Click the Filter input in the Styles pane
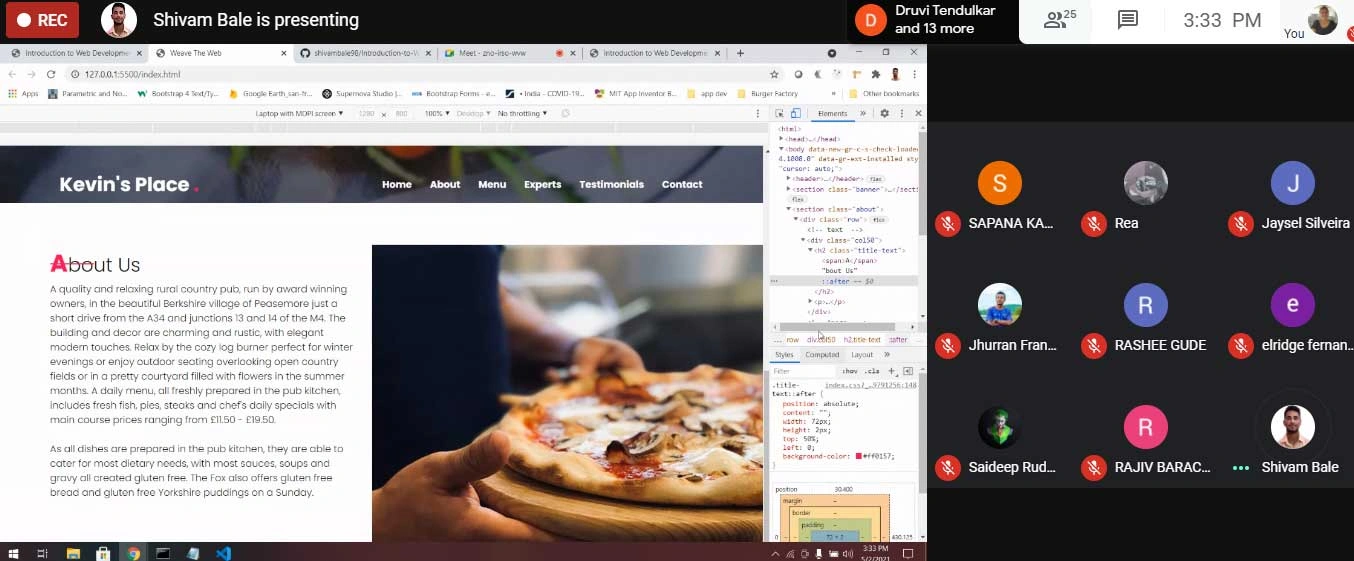 [x=804, y=371]
